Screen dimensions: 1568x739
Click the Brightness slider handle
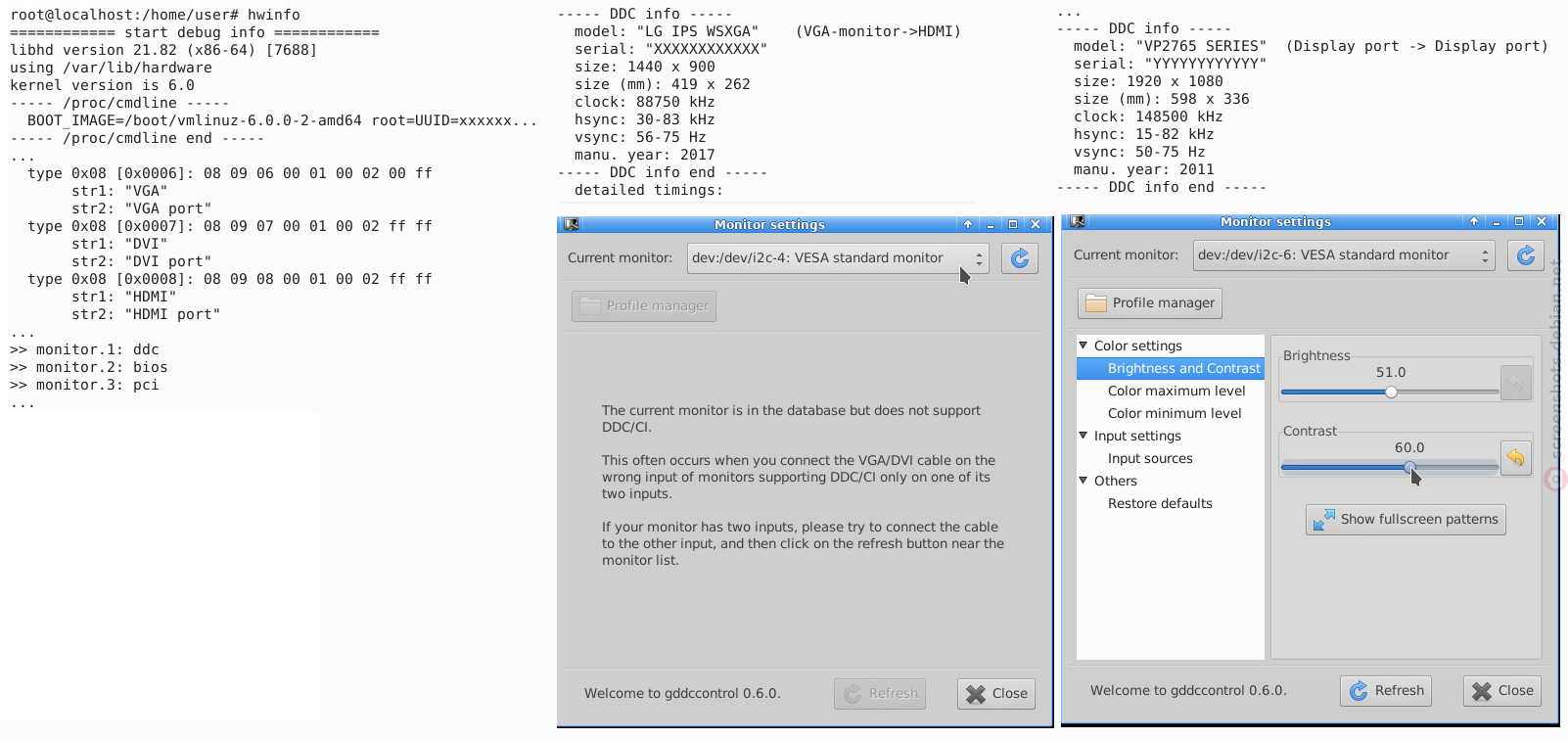tap(1391, 392)
